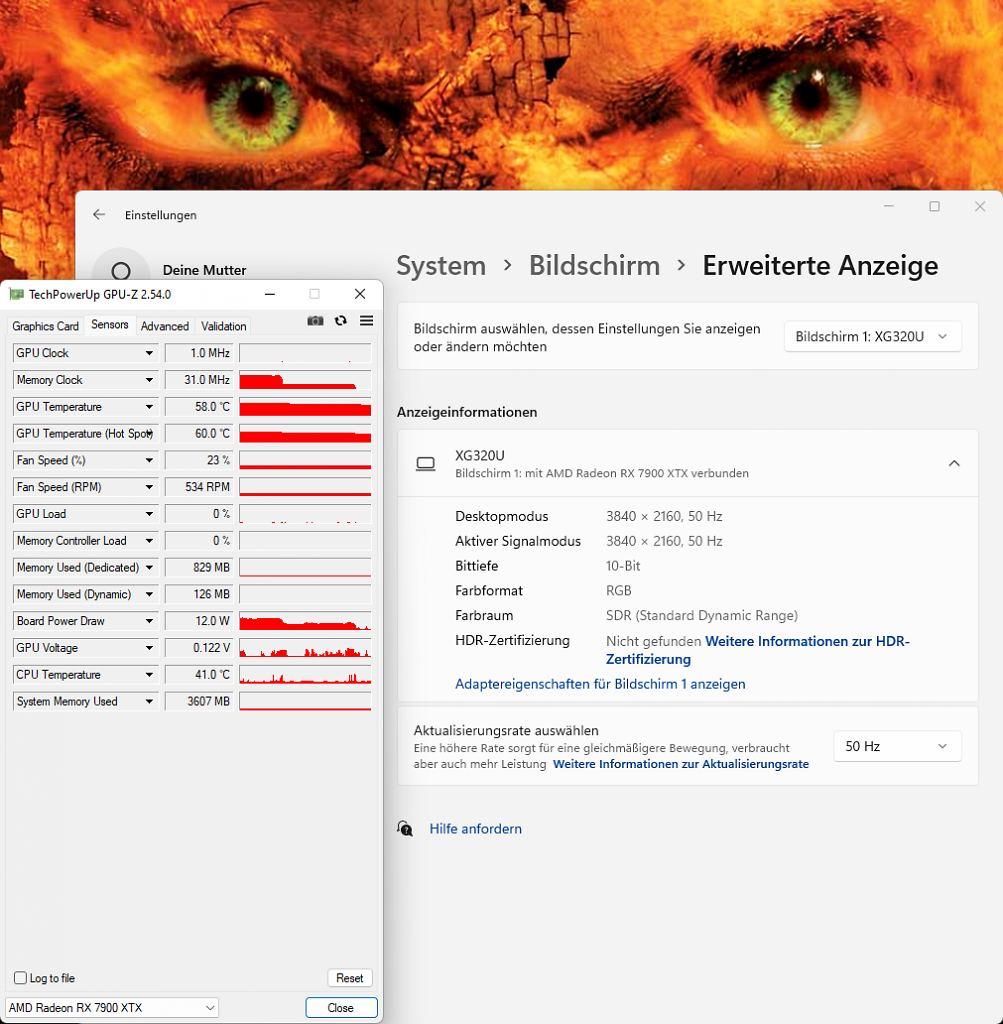This screenshot has width=1003, height=1024.
Task: Click the Farbraum value SDR (Standard Dynamic Range)
Action: coord(702,616)
